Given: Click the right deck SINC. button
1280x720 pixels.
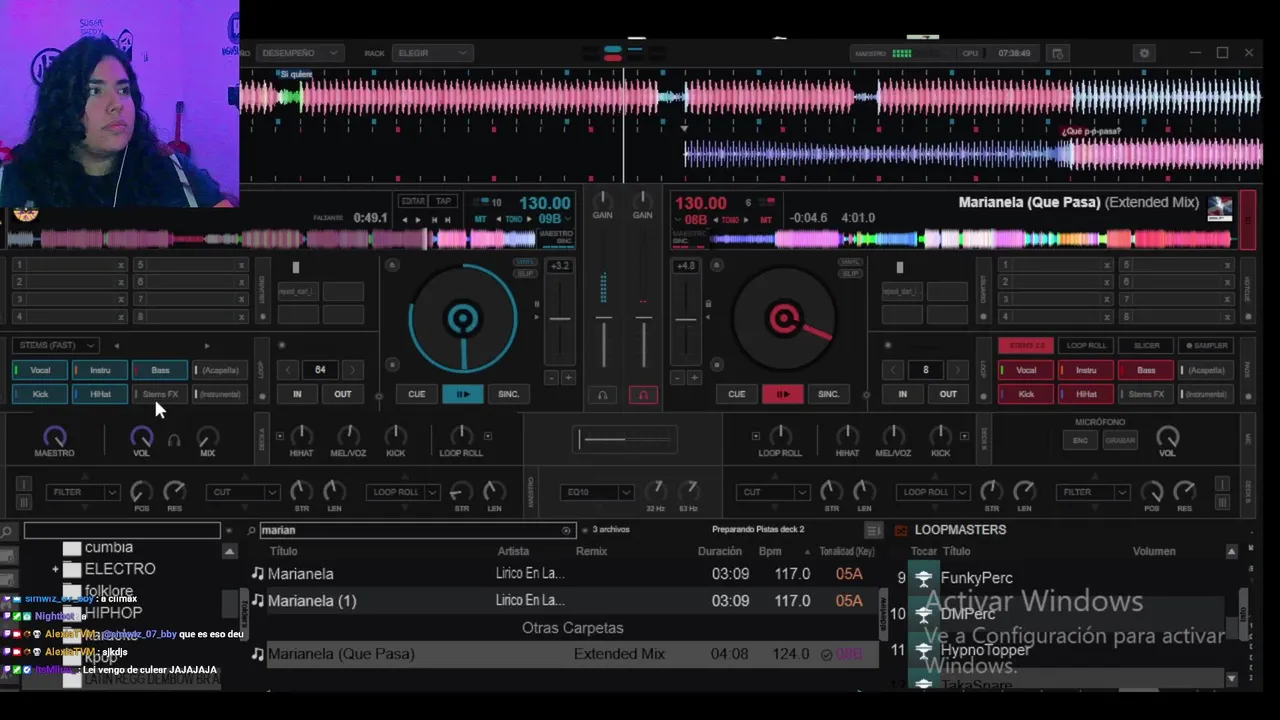Looking at the screenshot, I should coord(829,394).
